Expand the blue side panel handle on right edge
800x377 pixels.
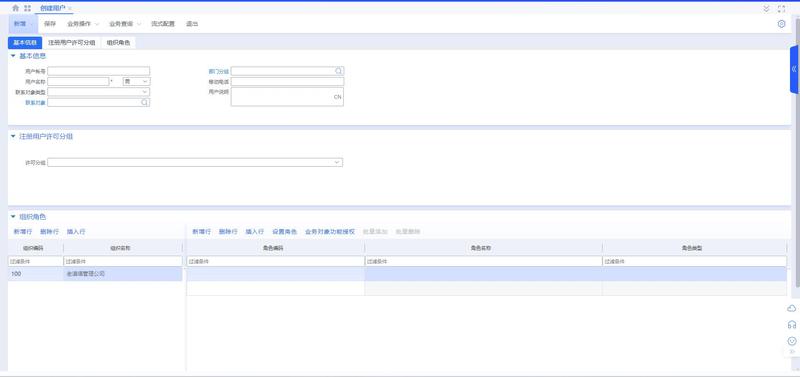[x=794, y=69]
